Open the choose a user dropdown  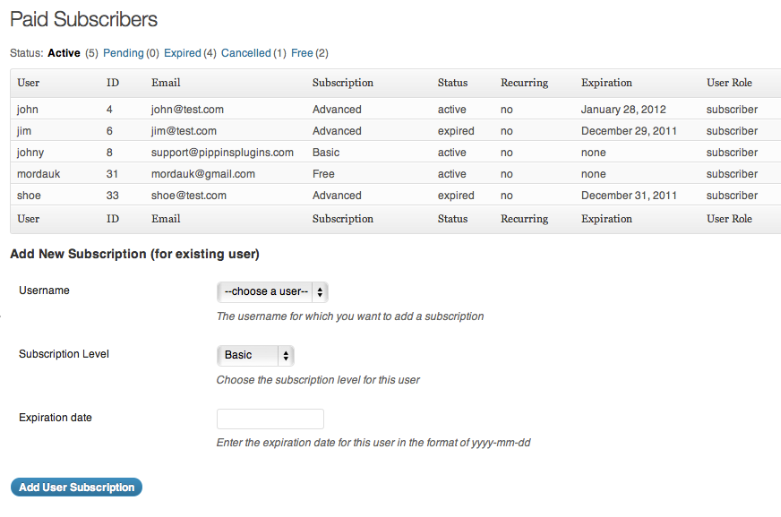pyautogui.click(x=272, y=292)
